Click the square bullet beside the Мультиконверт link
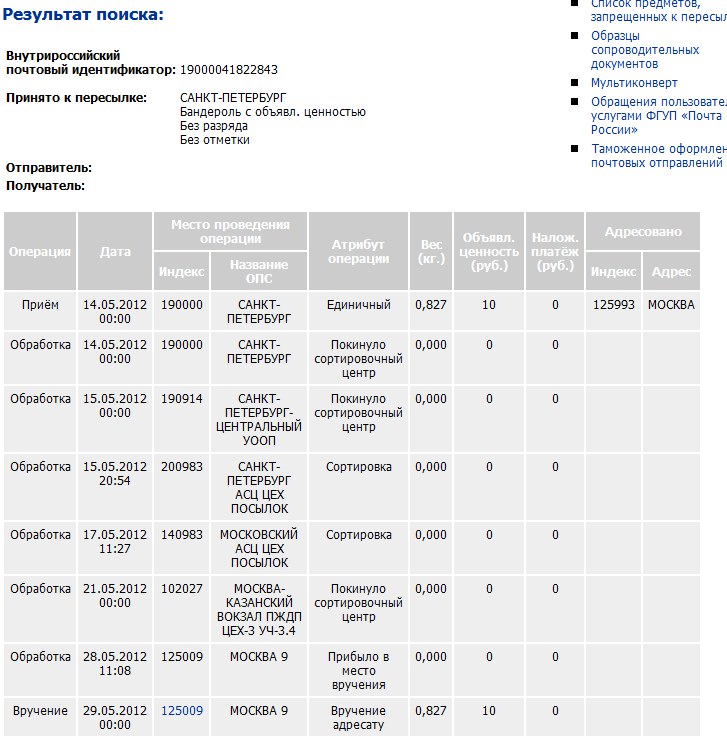Viewport: 727px width, 752px height. [x=575, y=83]
